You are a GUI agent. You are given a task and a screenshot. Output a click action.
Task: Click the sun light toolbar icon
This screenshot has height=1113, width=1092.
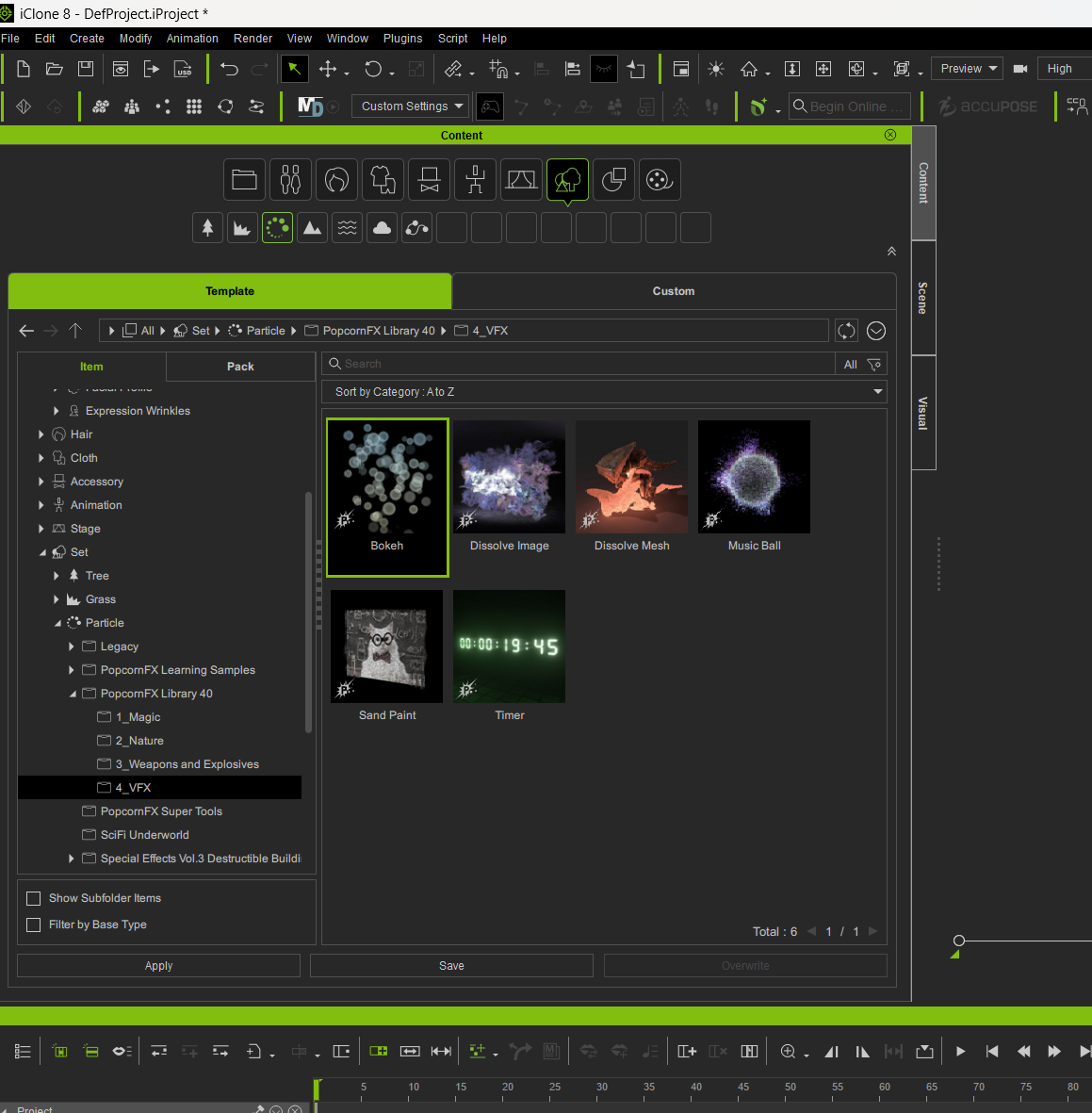tap(715, 69)
